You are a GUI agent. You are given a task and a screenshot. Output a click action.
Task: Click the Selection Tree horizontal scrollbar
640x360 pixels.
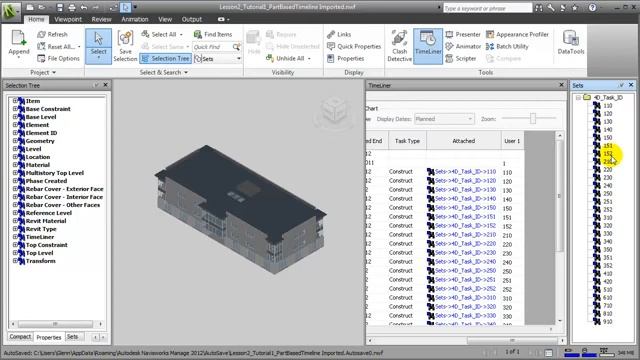click(x=55, y=324)
